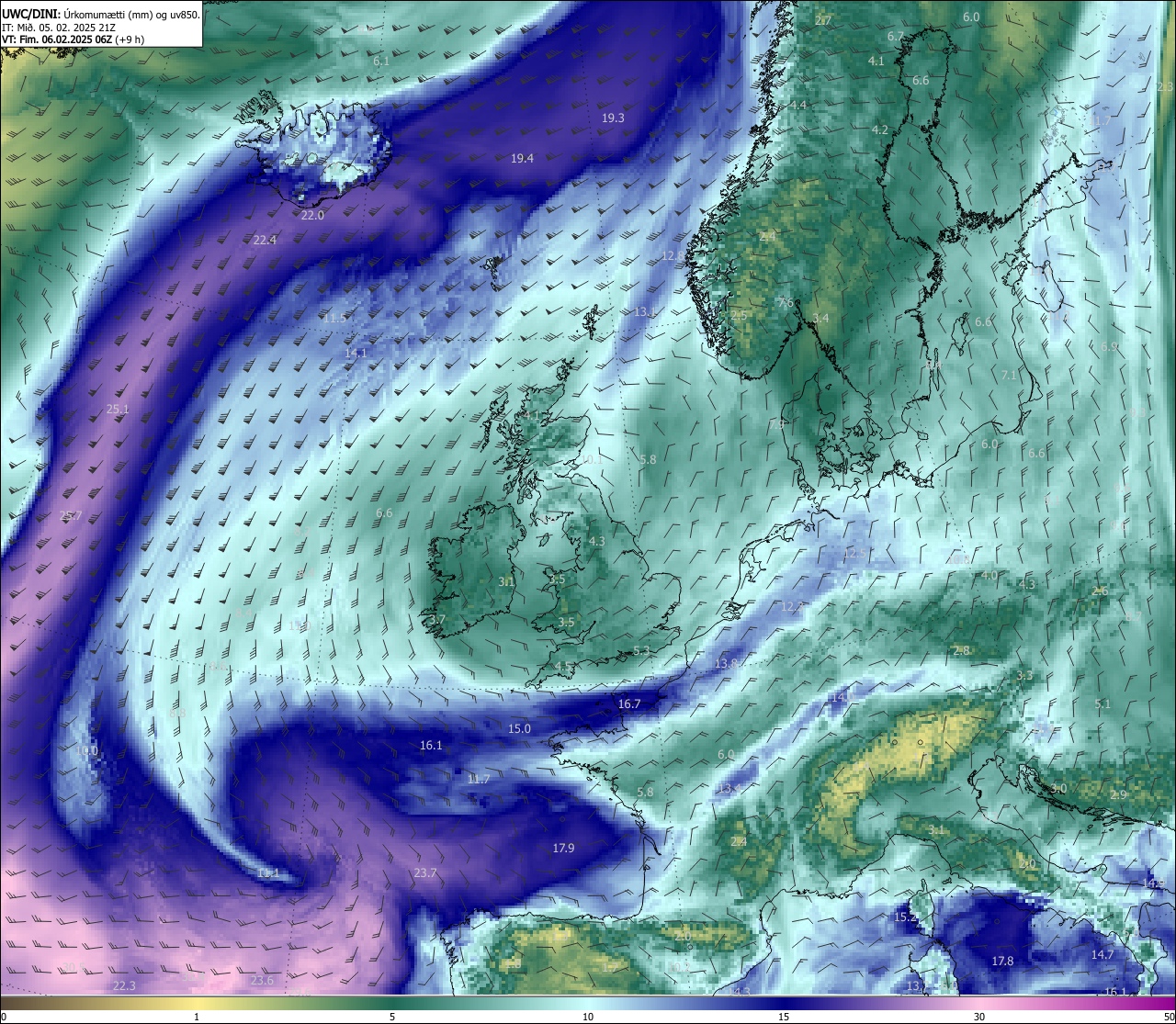This screenshot has width=1176, height=1024.
Task: Click the 13.8 value over Belgium coast
Action: coord(727,662)
